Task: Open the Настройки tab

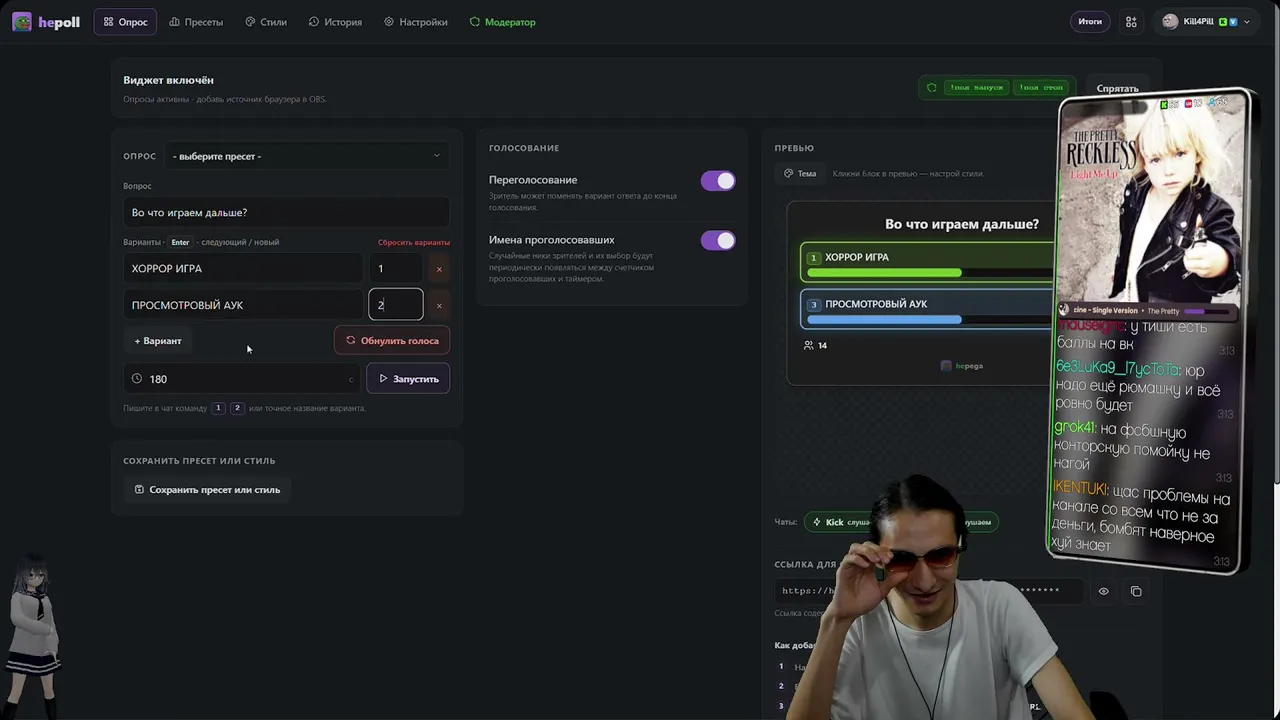Action: 416,22
